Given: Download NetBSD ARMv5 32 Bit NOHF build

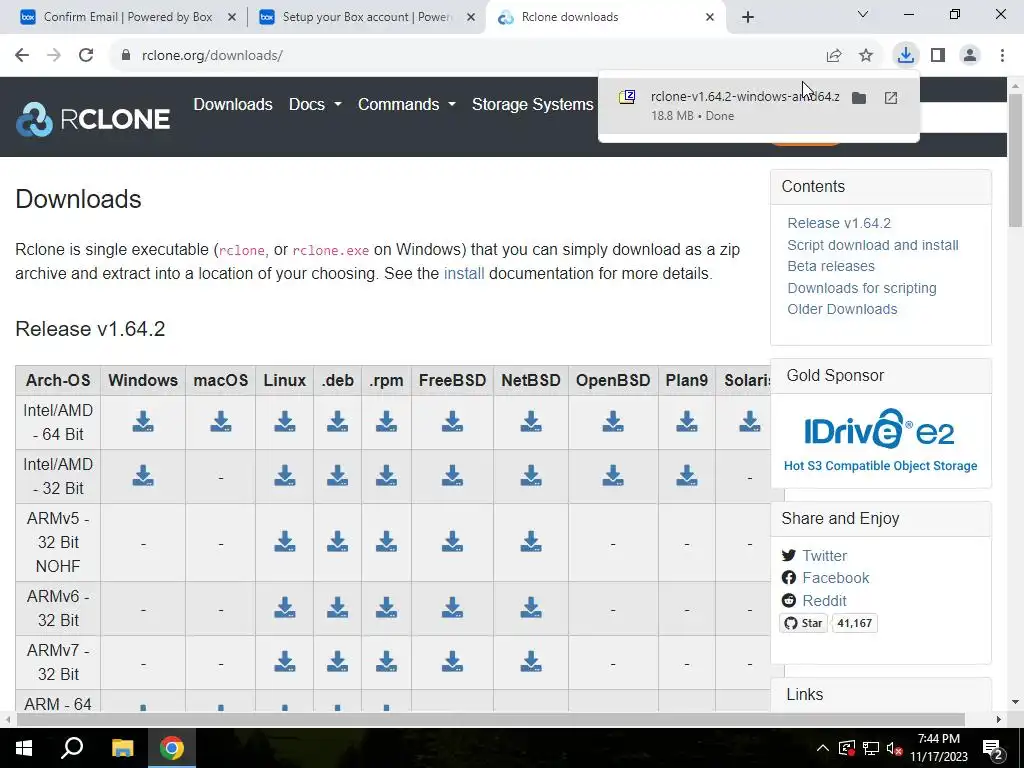Looking at the screenshot, I should (x=531, y=542).
